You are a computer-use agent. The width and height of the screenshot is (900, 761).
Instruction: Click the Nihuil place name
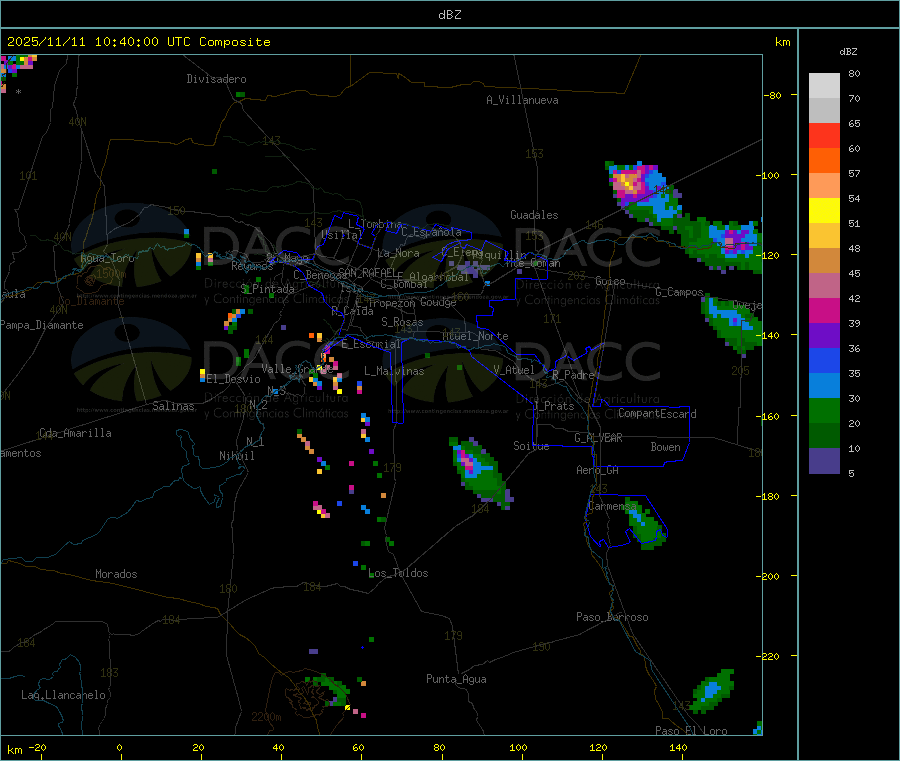tap(237, 456)
